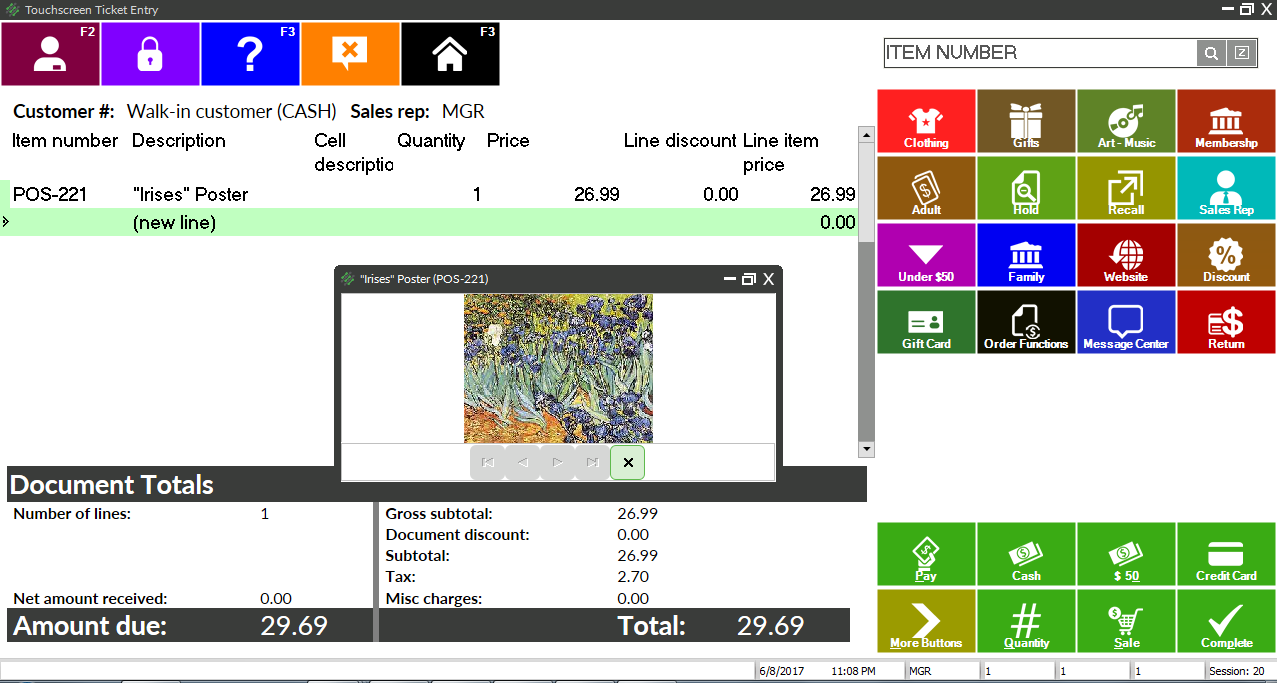Click the Irises painting thumbnail

(x=558, y=367)
